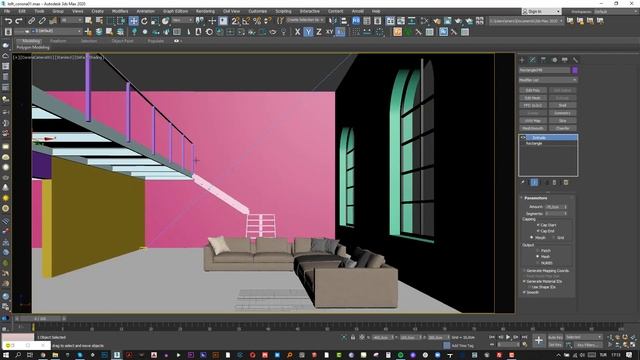
Task: Select Mesh output radio button
Action: click(x=538, y=256)
